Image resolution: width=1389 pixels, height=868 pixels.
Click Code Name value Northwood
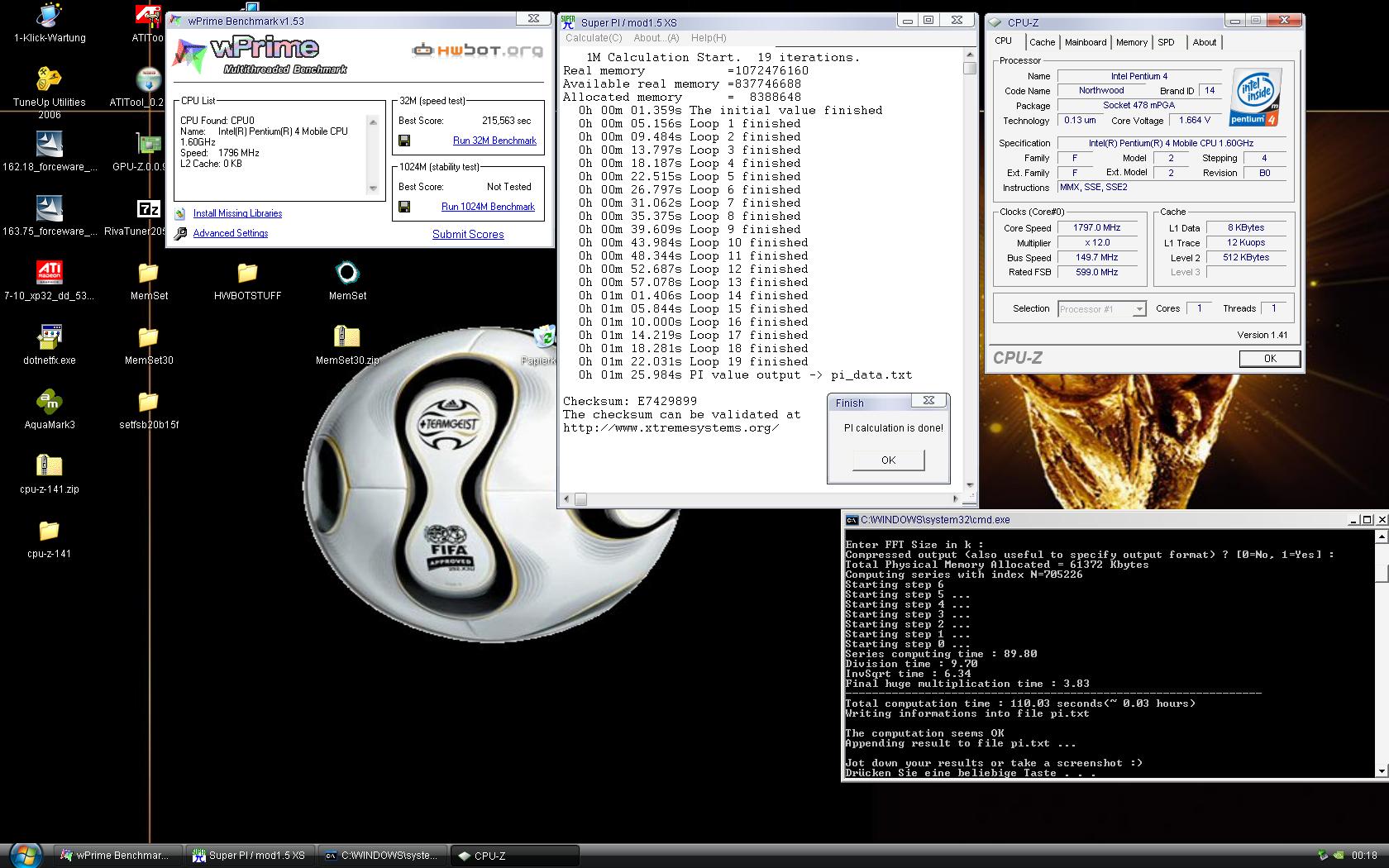click(x=1101, y=90)
